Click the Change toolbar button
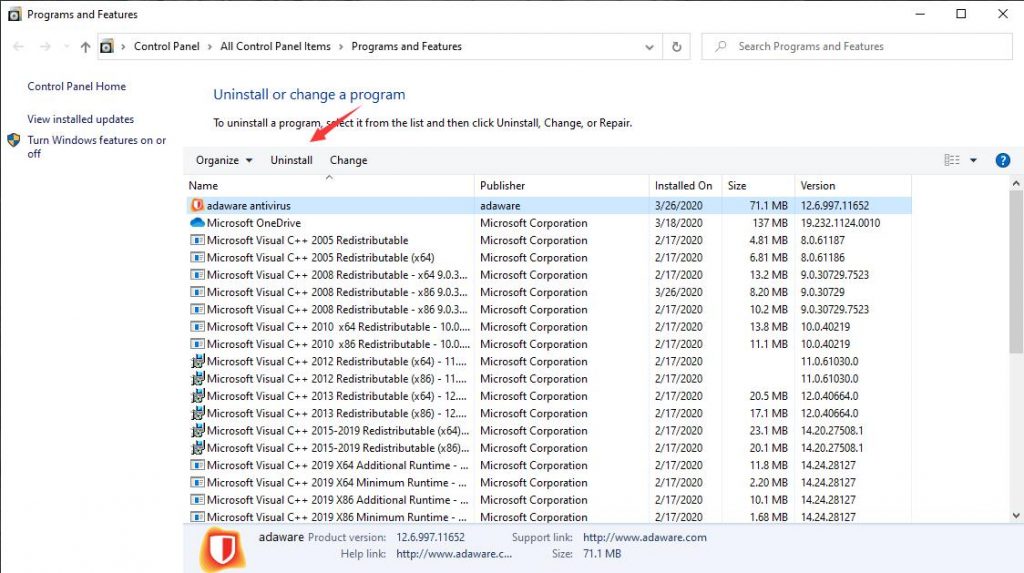This screenshot has width=1024, height=573. click(x=348, y=160)
